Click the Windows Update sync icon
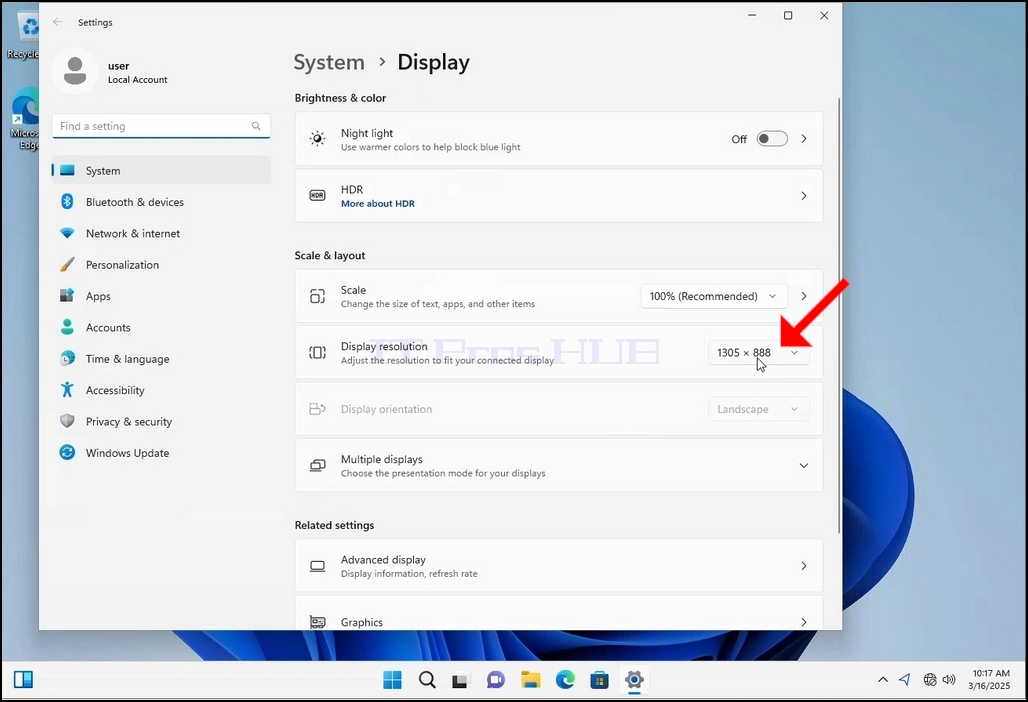1028x702 pixels. pyautogui.click(x=67, y=453)
